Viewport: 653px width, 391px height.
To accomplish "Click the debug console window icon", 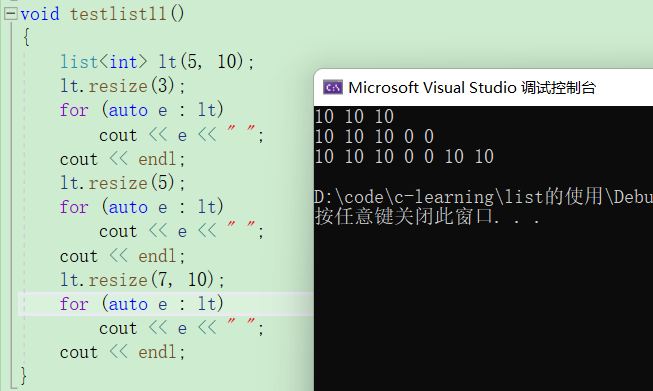I will point(332,87).
